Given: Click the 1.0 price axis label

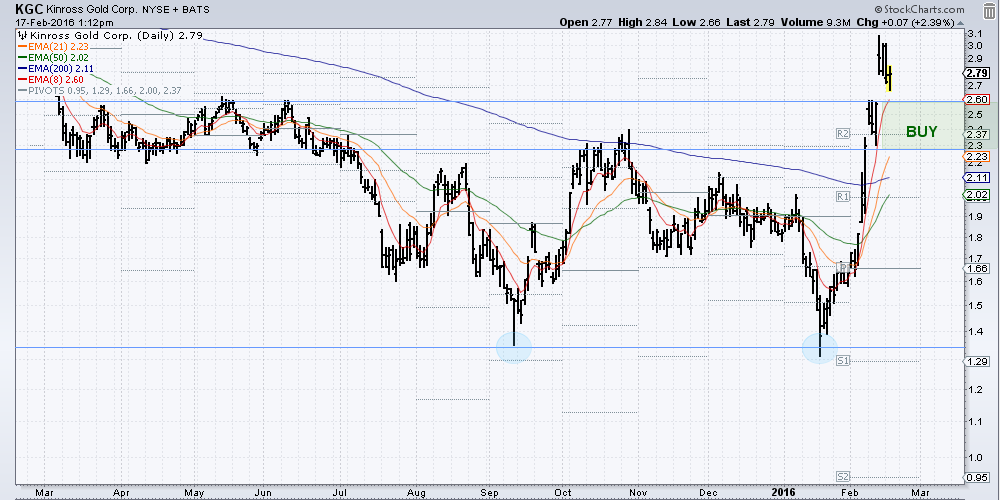Looking at the screenshot, I should [x=974, y=458].
